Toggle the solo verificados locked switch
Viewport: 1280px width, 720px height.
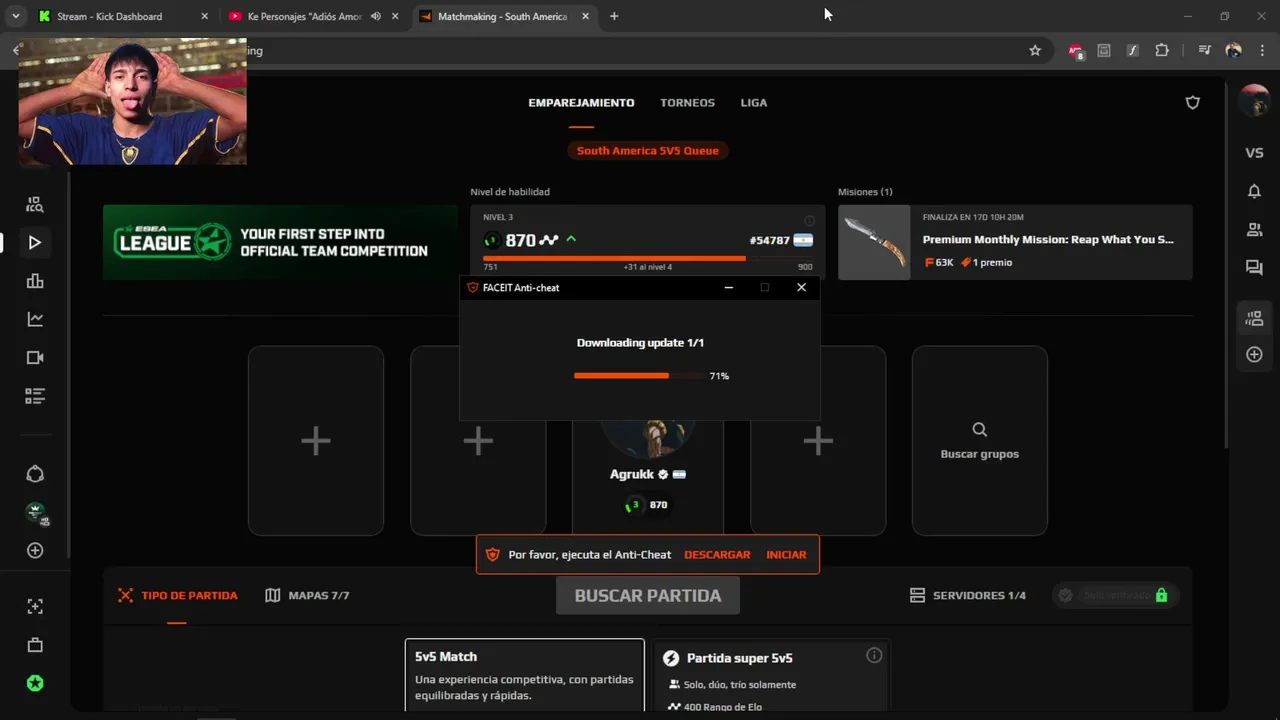point(1115,595)
